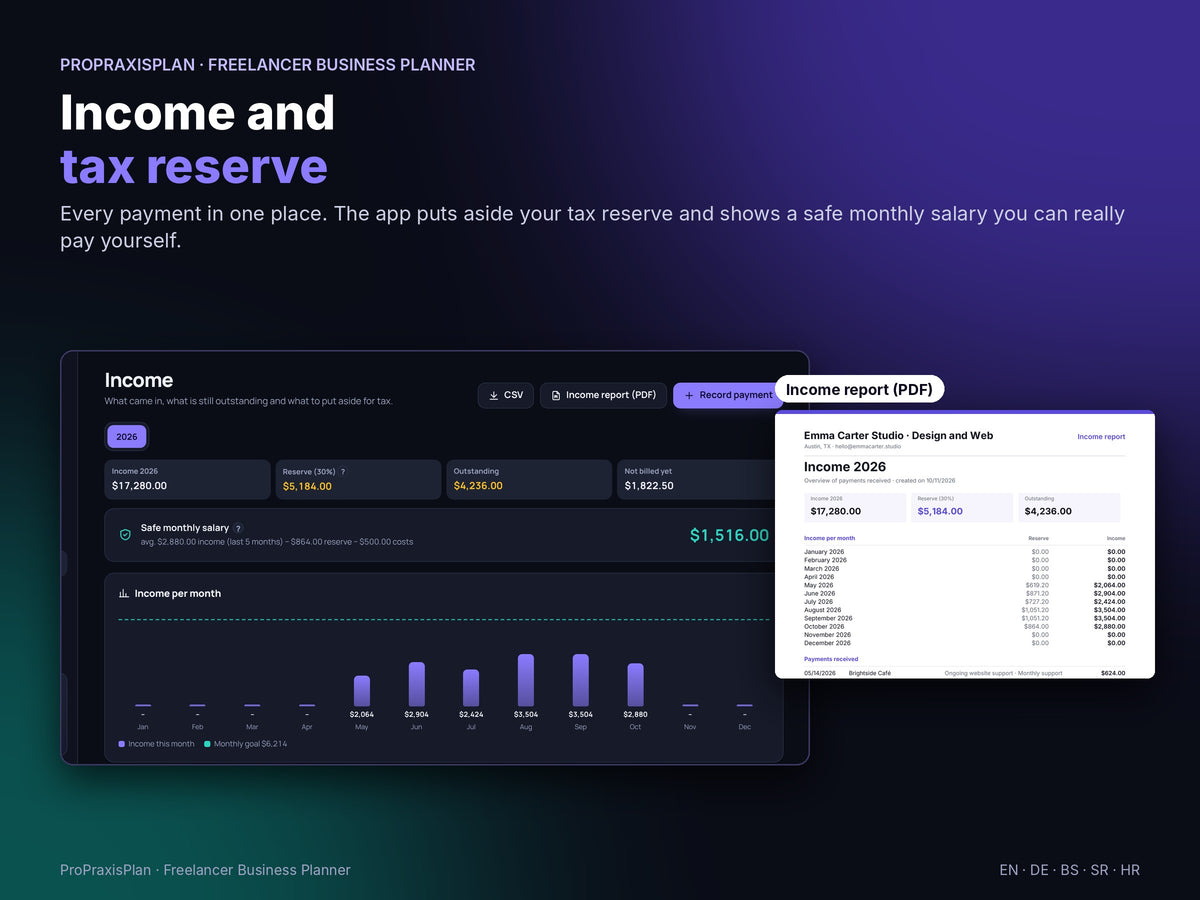The image size is (1200, 900).
Task: Click the $17,280.00 total in the PDF
Action: pyautogui.click(x=836, y=511)
